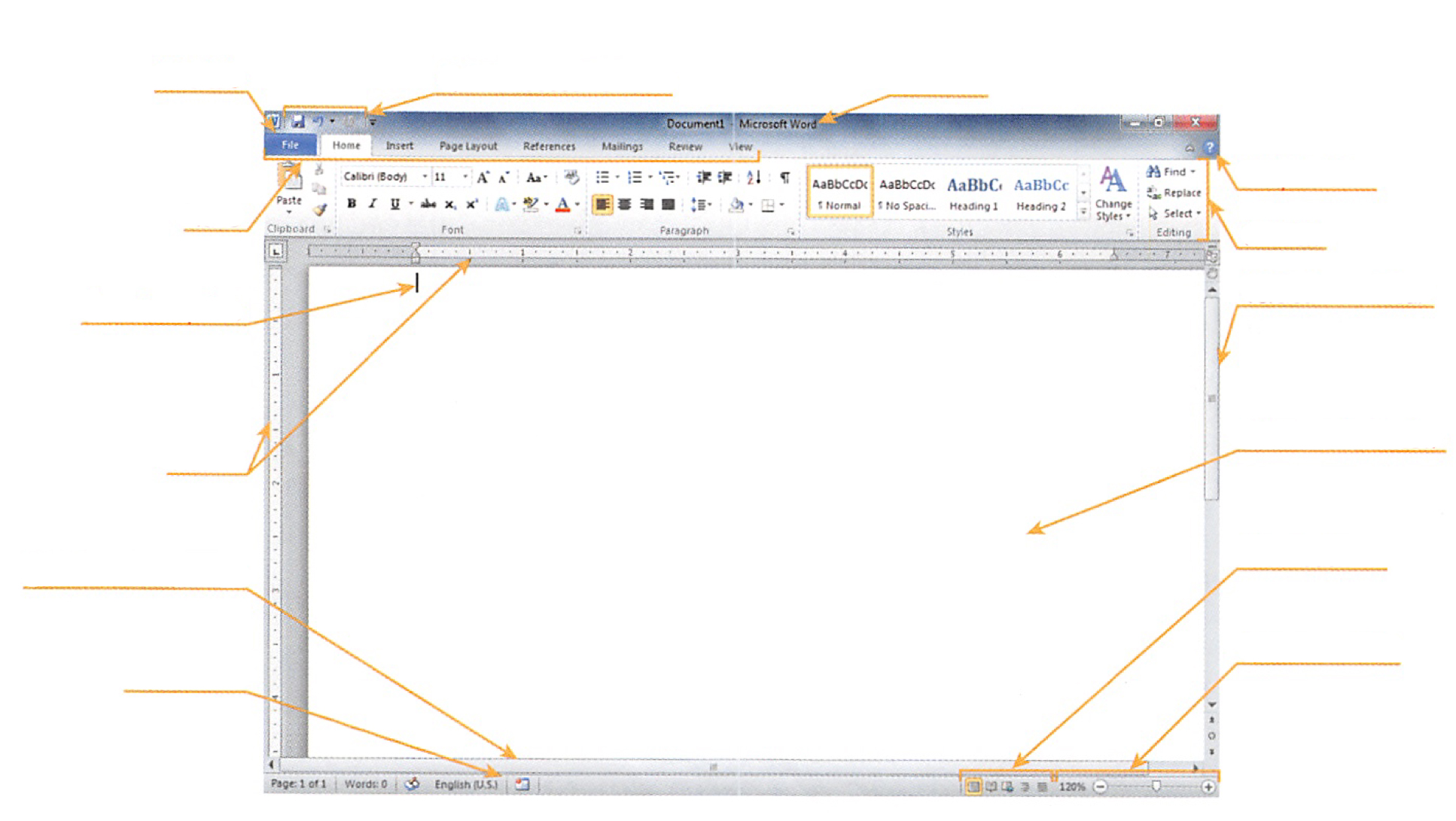
Task: Click the Text Highlight Color button
Action: (531, 205)
